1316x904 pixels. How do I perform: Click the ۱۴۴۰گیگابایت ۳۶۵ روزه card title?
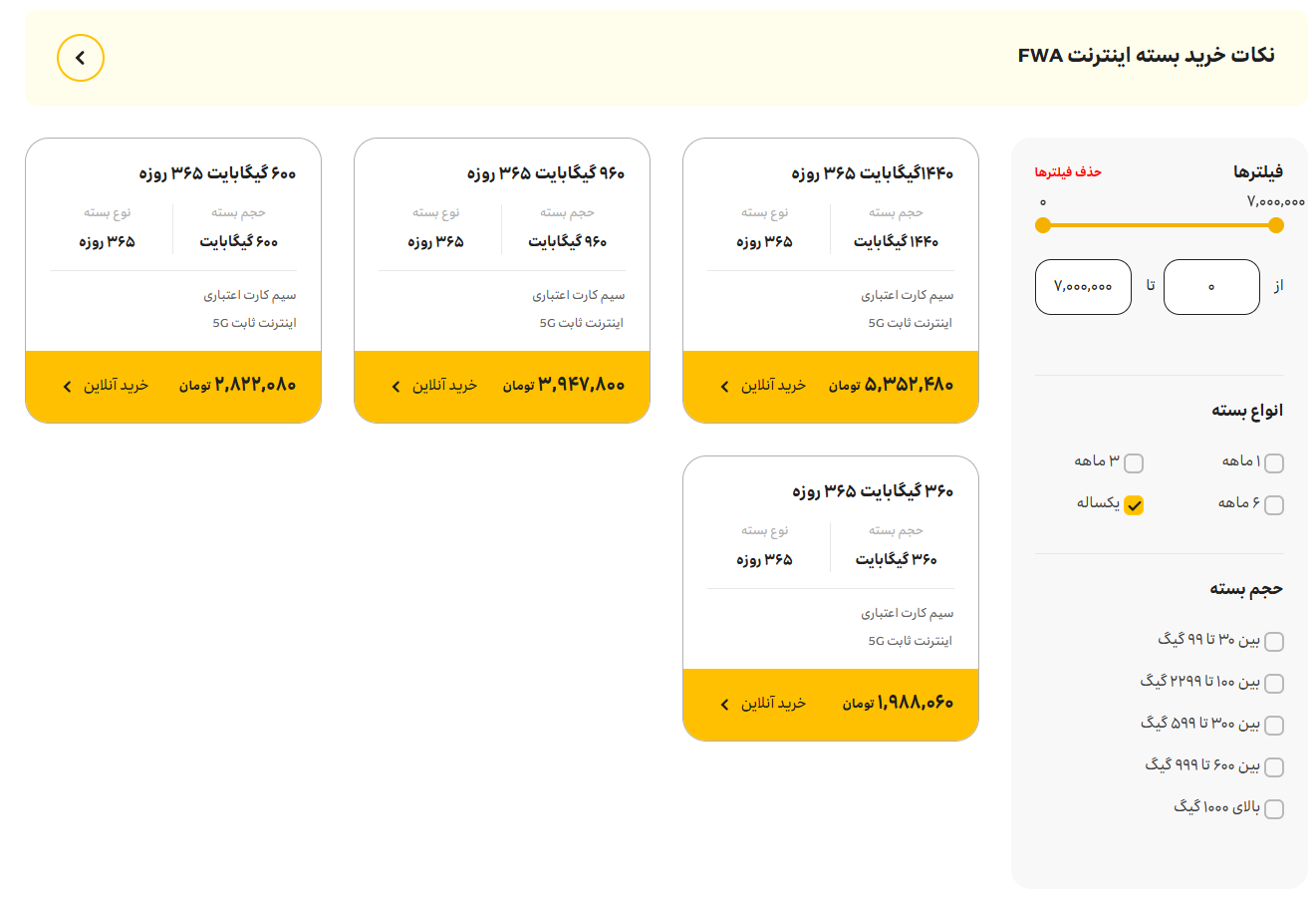(x=873, y=173)
